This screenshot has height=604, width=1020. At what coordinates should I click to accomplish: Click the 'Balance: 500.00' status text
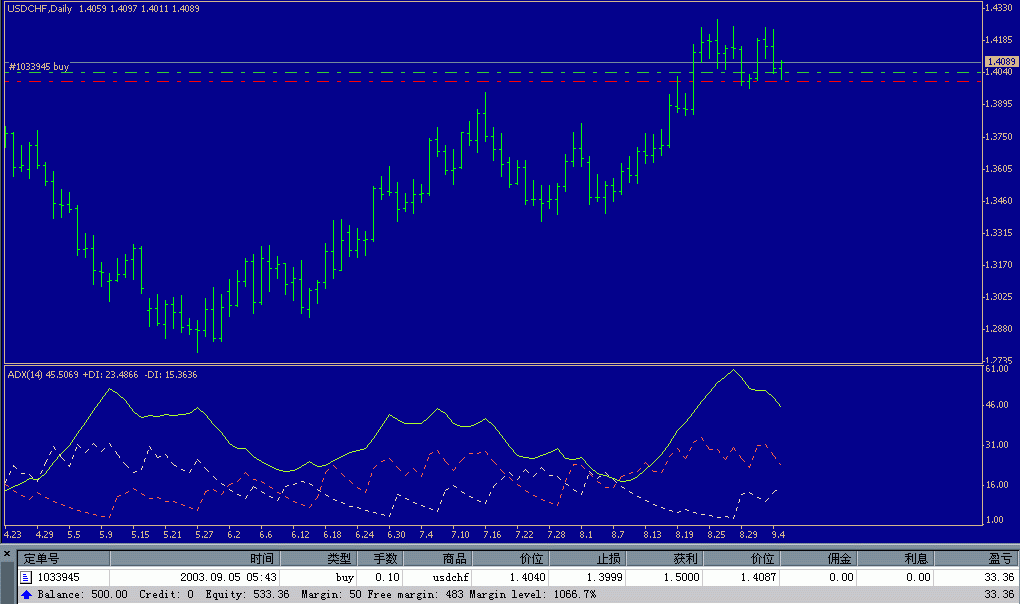coord(83,594)
